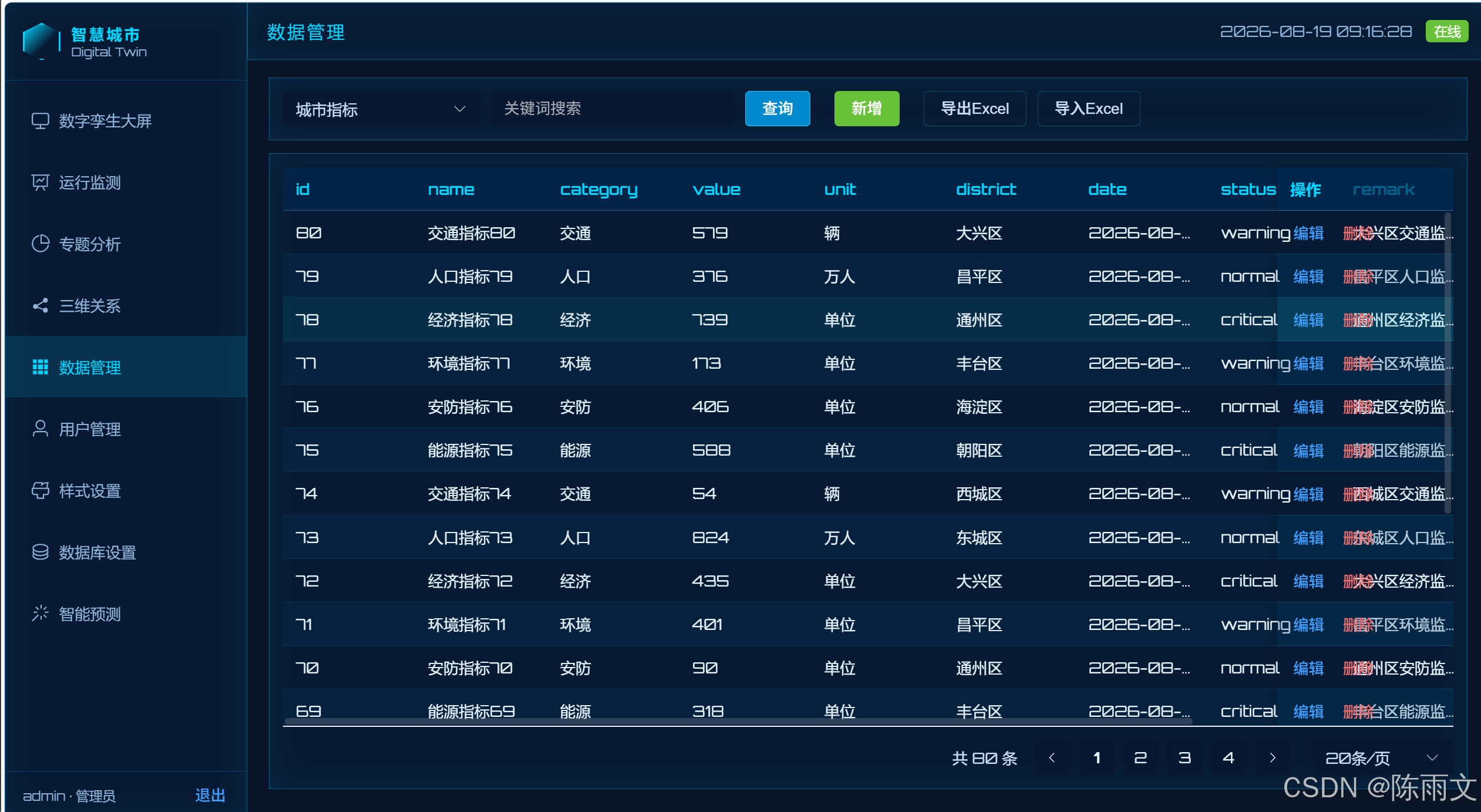Expand the 城市指标 dropdown
Image resolution: width=1481 pixels, height=812 pixels.
click(x=381, y=109)
